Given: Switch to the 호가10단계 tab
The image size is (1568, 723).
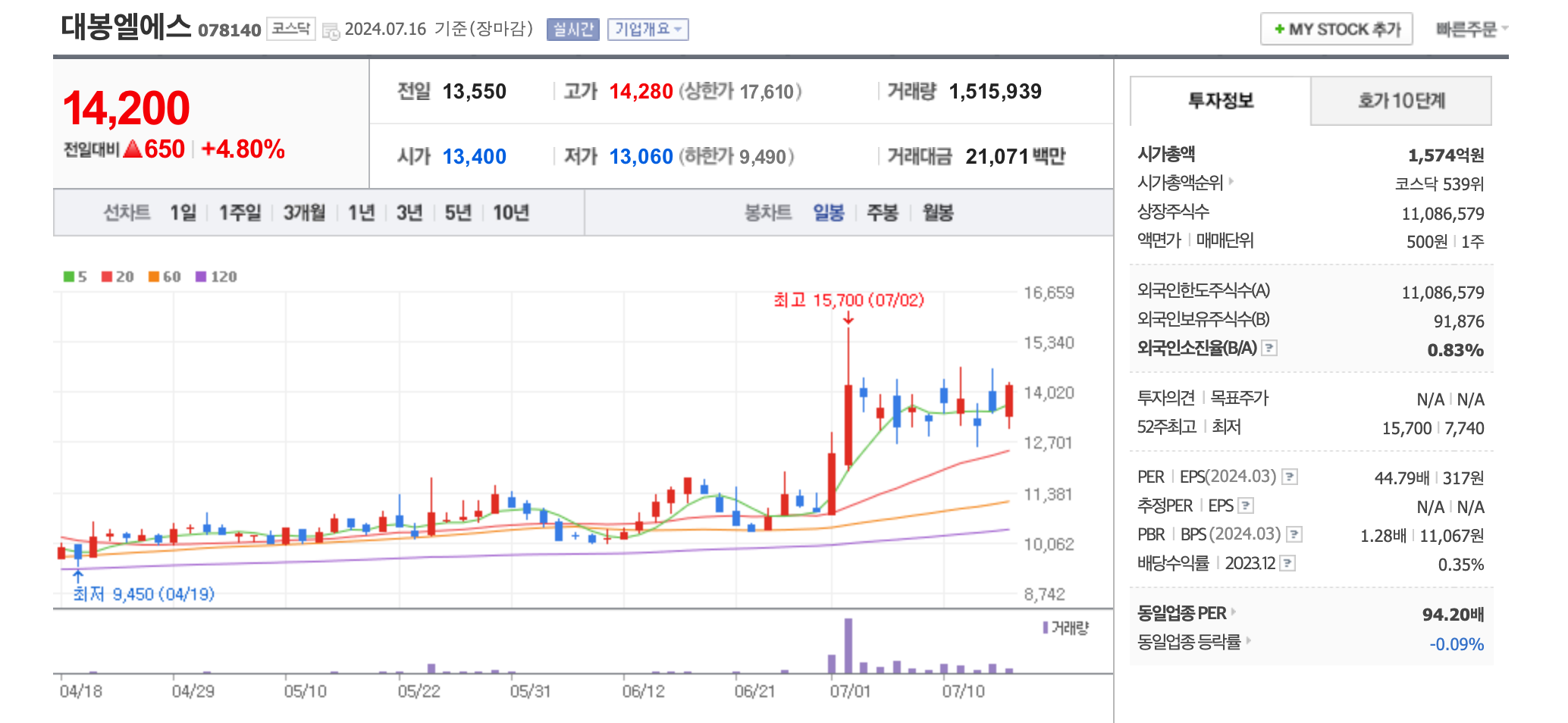Looking at the screenshot, I should point(1401,101).
